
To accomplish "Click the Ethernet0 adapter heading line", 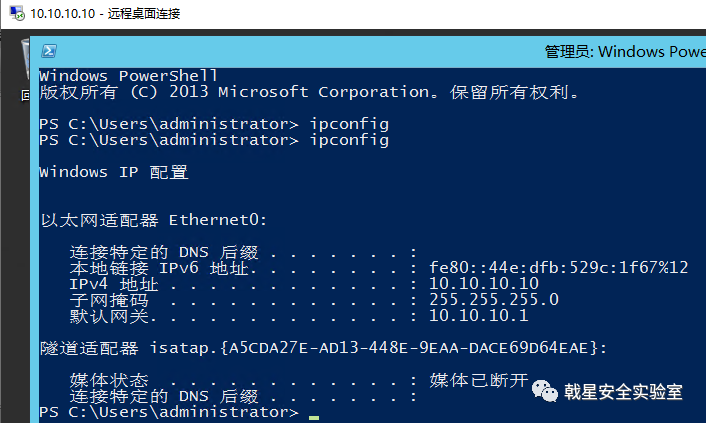I will tap(153, 220).
